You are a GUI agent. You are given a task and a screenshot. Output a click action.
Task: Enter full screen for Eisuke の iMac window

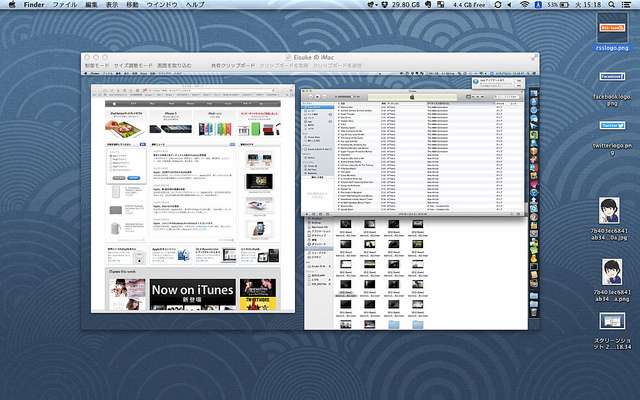(533, 58)
